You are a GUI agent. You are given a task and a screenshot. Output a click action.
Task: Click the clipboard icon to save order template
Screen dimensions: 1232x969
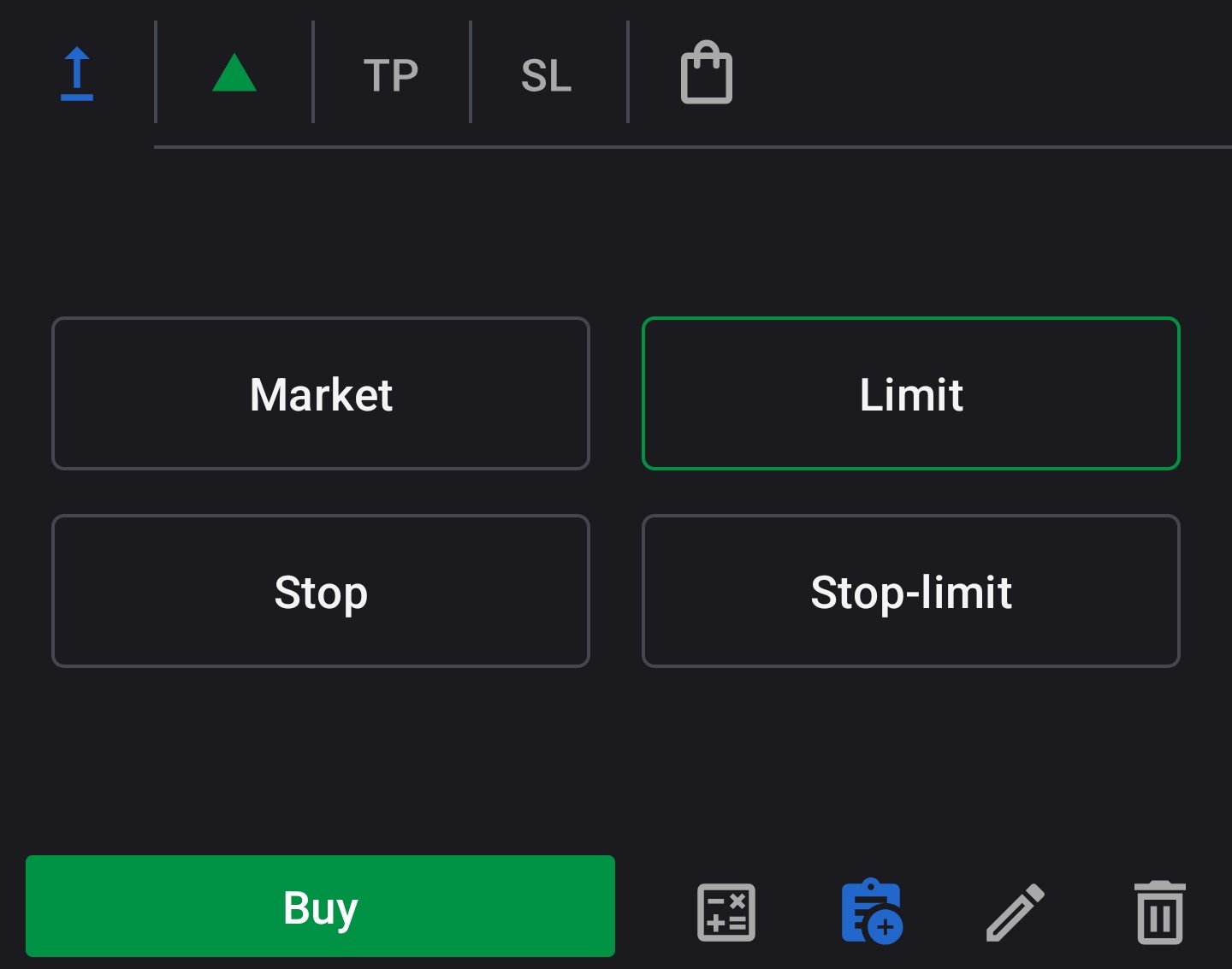tap(872, 911)
